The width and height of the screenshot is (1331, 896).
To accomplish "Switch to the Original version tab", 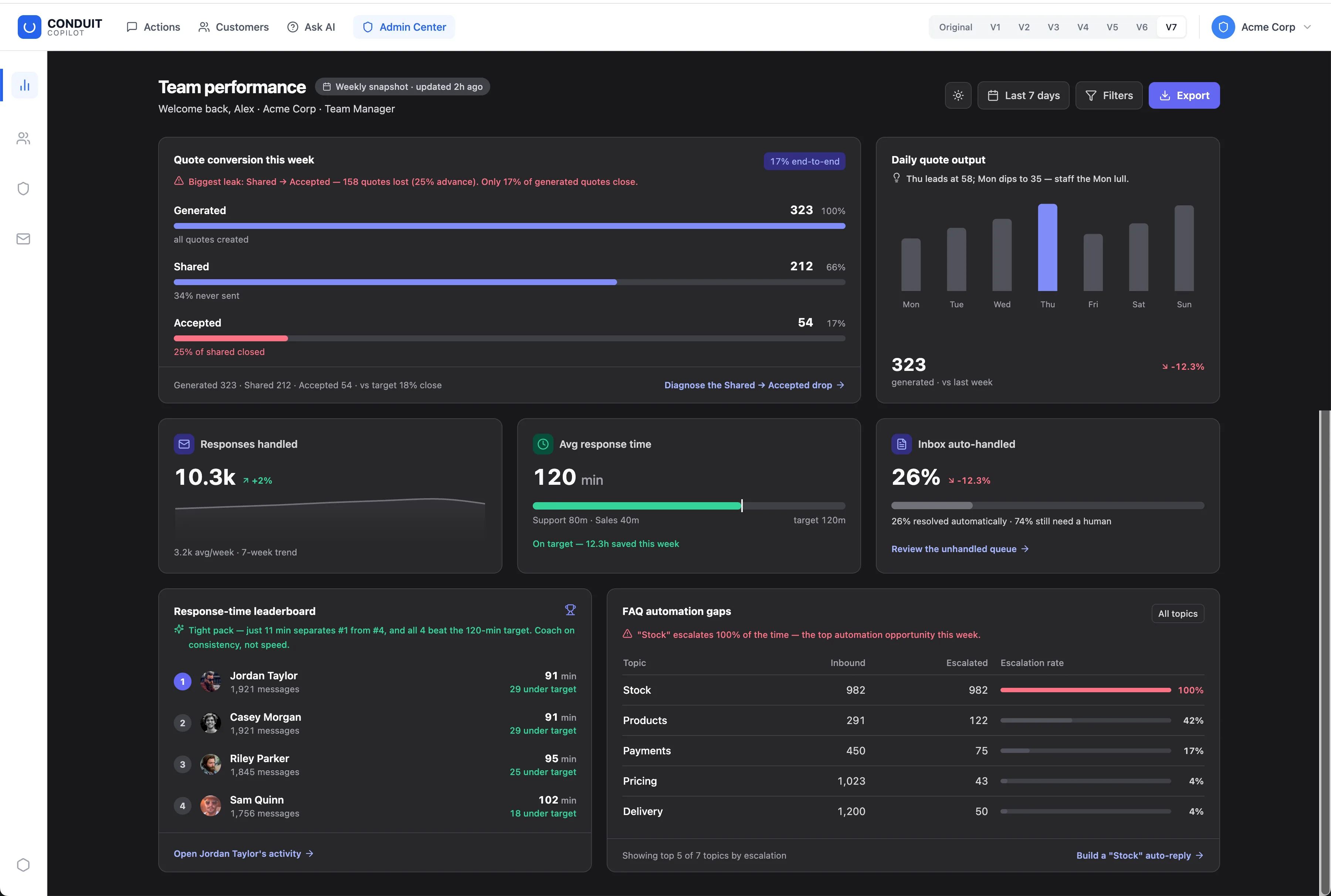I will 955,27.
